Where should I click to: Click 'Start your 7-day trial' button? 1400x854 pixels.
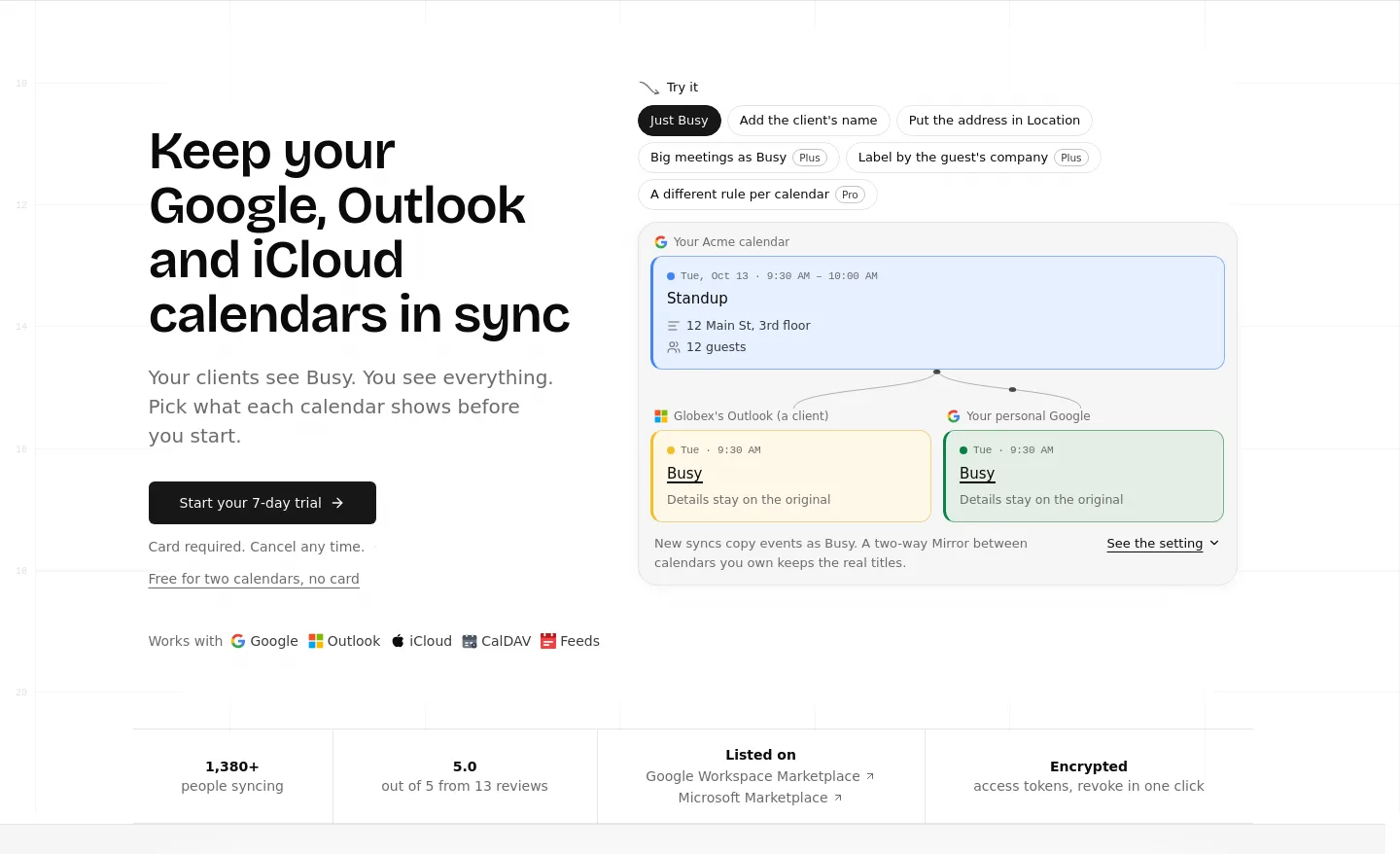262,503
